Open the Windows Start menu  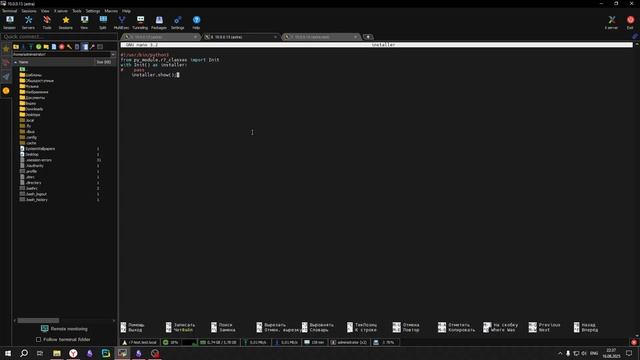coord(8,353)
